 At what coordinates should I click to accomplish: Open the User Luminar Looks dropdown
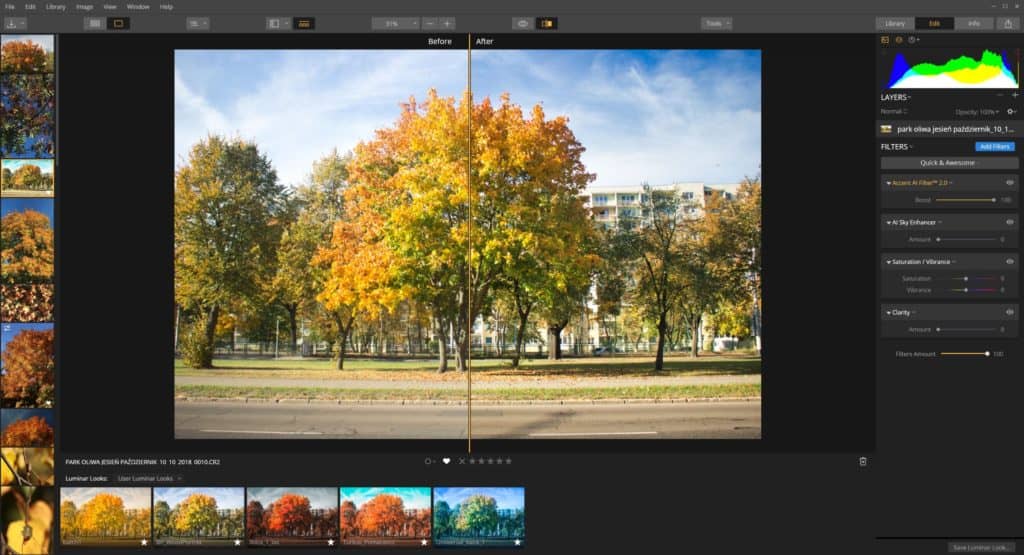pos(149,479)
